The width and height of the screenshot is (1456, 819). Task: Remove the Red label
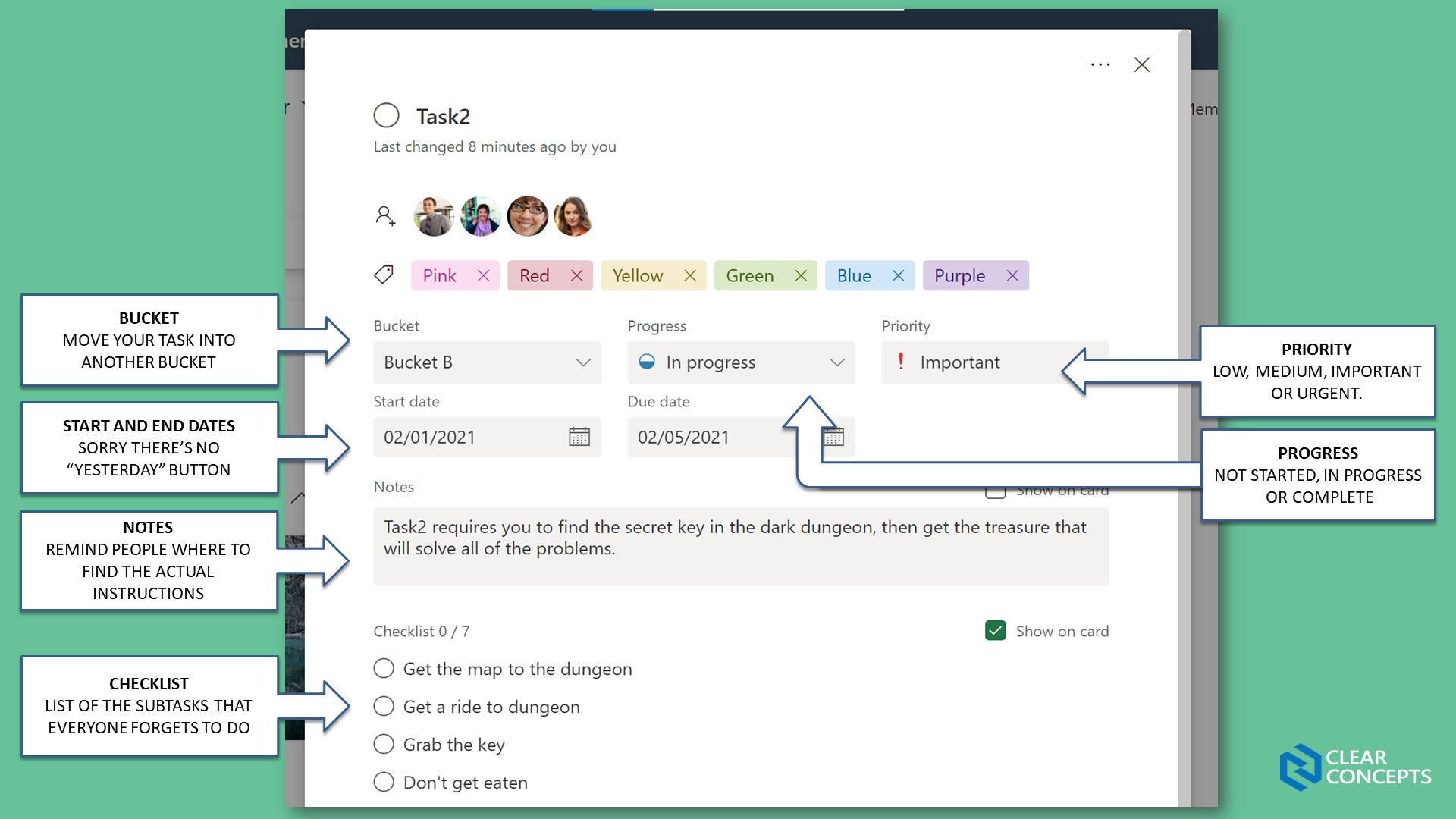click(x=576, y=275)
